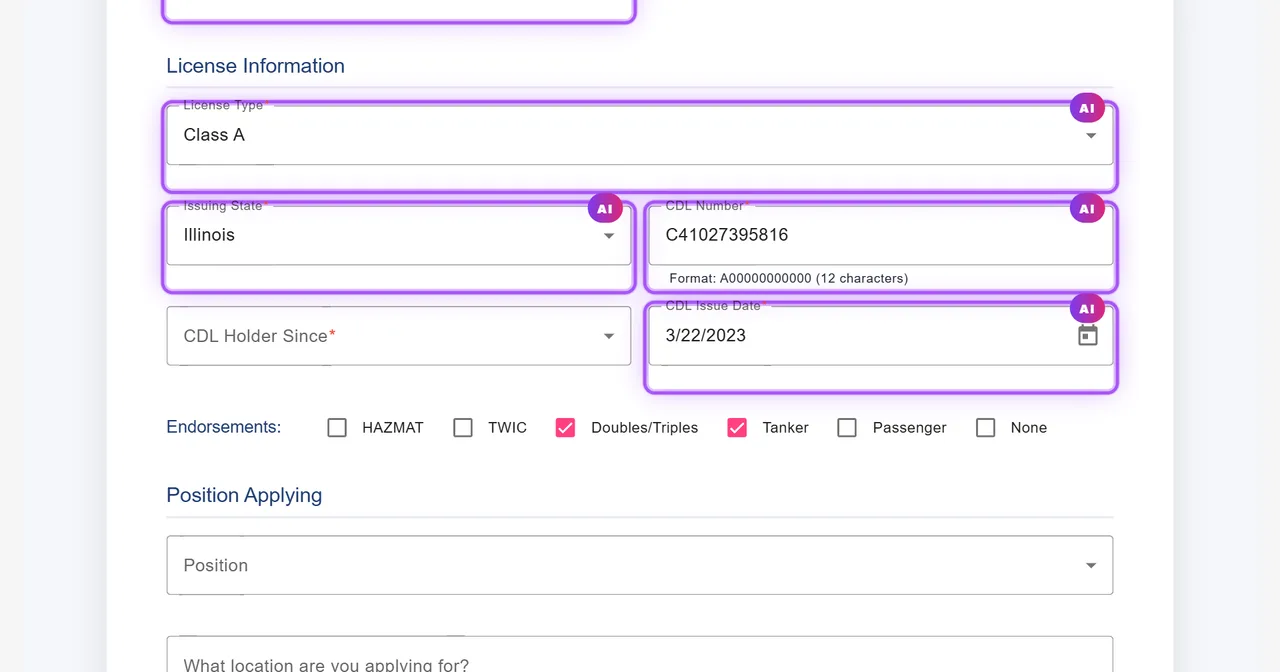Open the License Type dropdown
Image resolution: width=1280 pixels, height=672 pixels.
pos(640,135)
